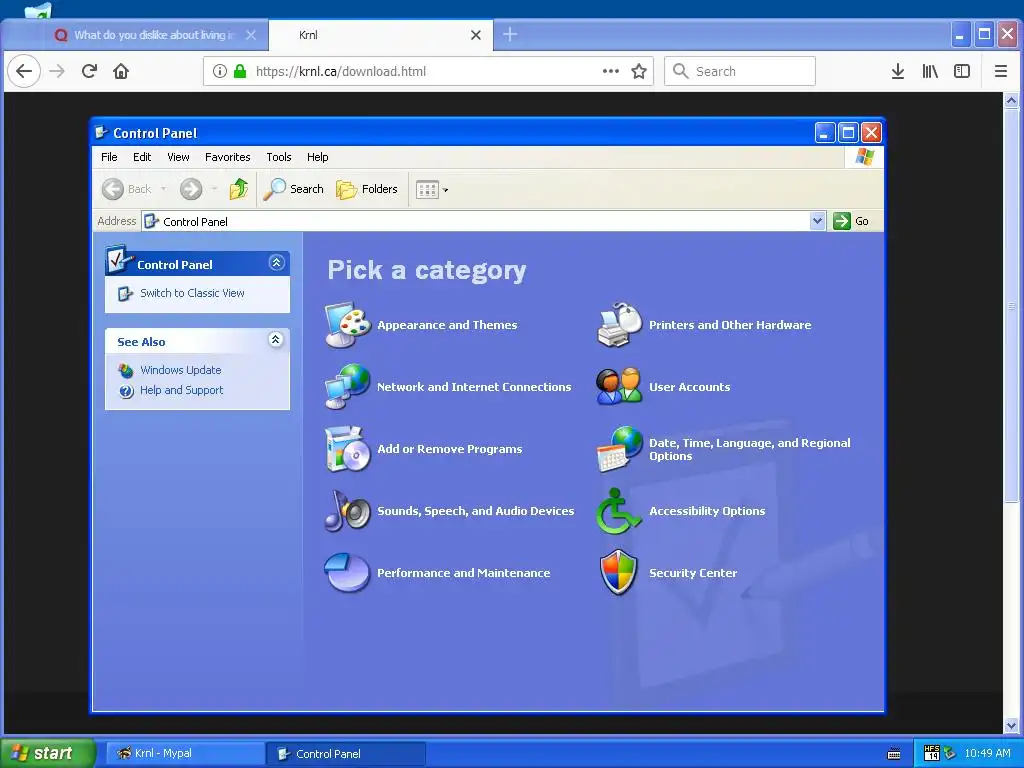Viewport: 1024px width, 768px height.
Task: Click the taskbar clock showing 10:49 AM
Action: click(987, 753)
